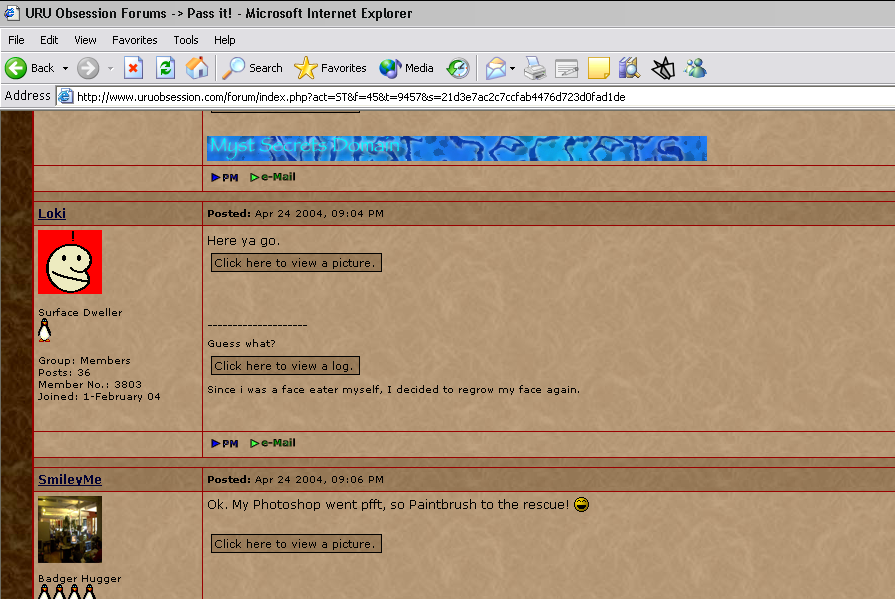Click the 'Here ya go.' post text
895x599 pixels.
coord(244,241)
